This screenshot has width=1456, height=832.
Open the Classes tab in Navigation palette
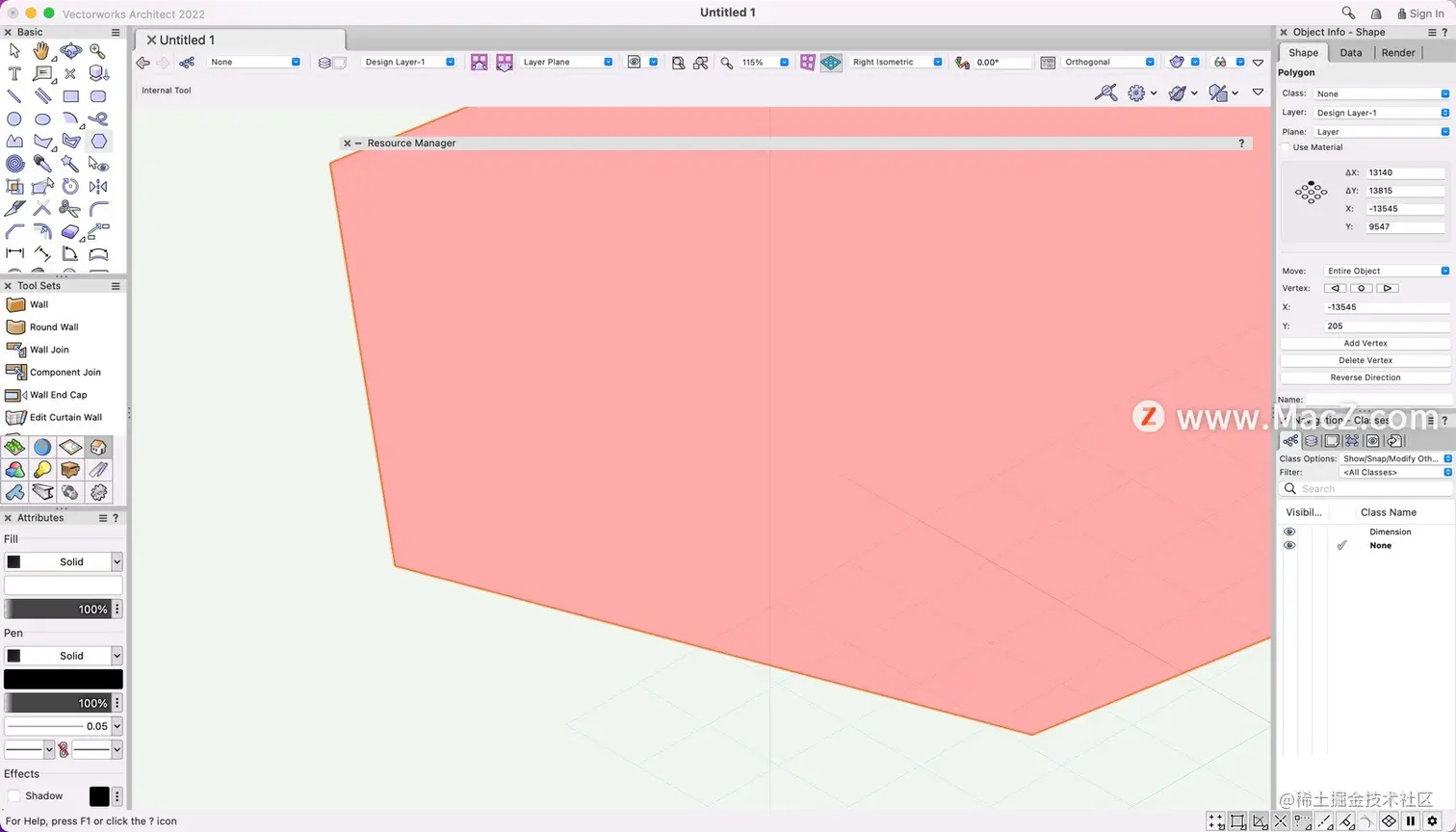(1290, 441)
